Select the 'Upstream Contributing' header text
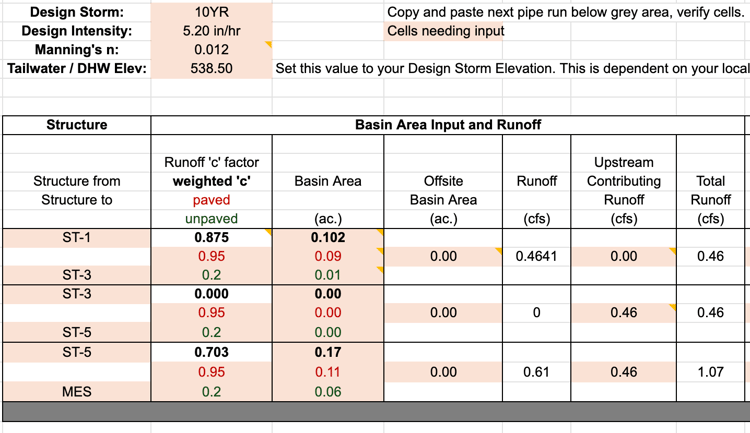The image size is (750, 433). tap(624, 172)
